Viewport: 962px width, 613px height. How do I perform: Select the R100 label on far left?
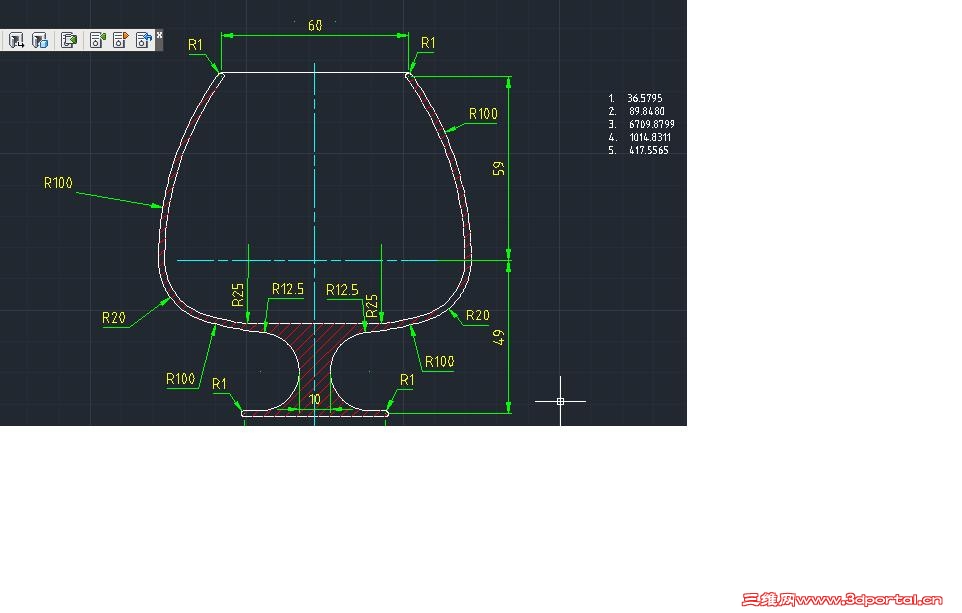(x=58, y=183)
